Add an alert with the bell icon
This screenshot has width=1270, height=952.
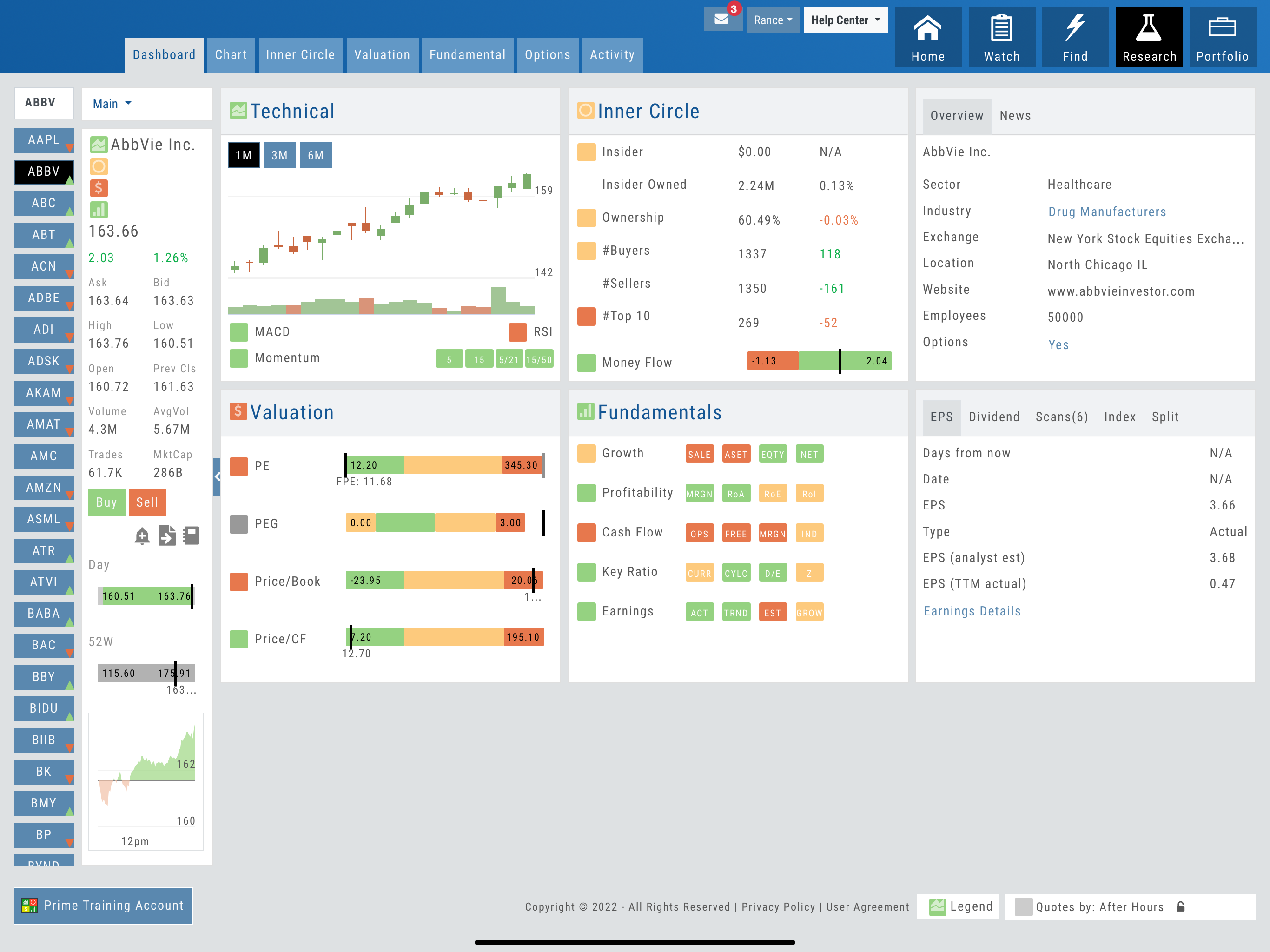[x=142, y=535]
